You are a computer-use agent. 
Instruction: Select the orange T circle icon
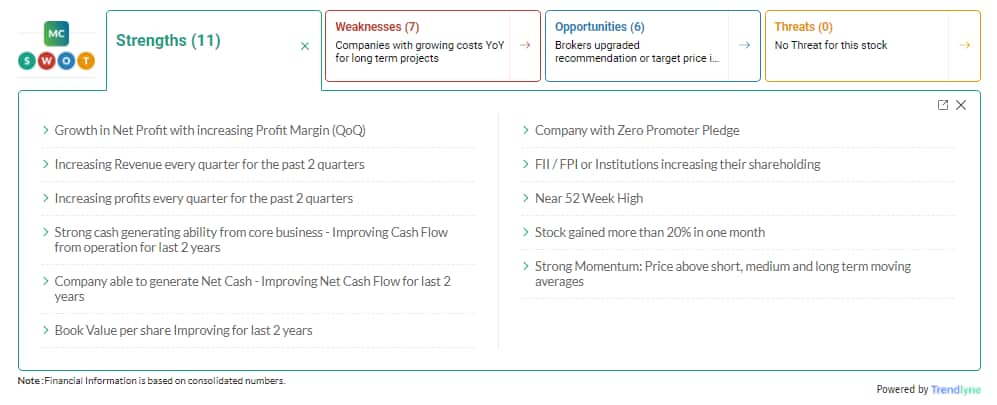(86, 61)
